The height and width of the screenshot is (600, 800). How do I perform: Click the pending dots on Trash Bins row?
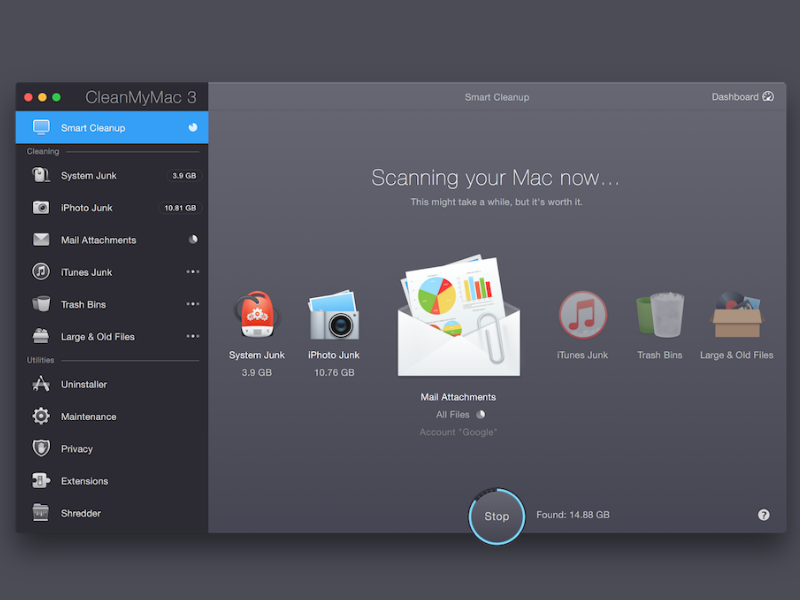tap(193, 304)
